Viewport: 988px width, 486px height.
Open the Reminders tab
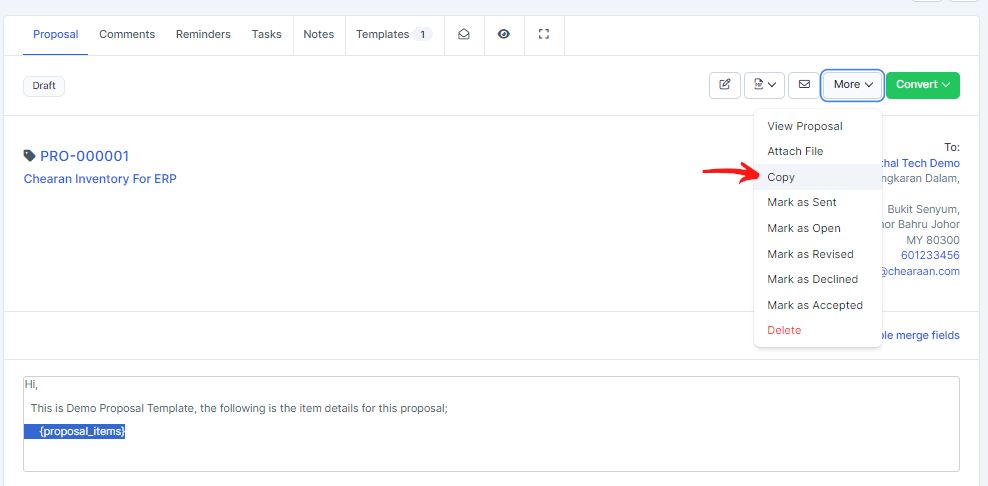(203, 34)
